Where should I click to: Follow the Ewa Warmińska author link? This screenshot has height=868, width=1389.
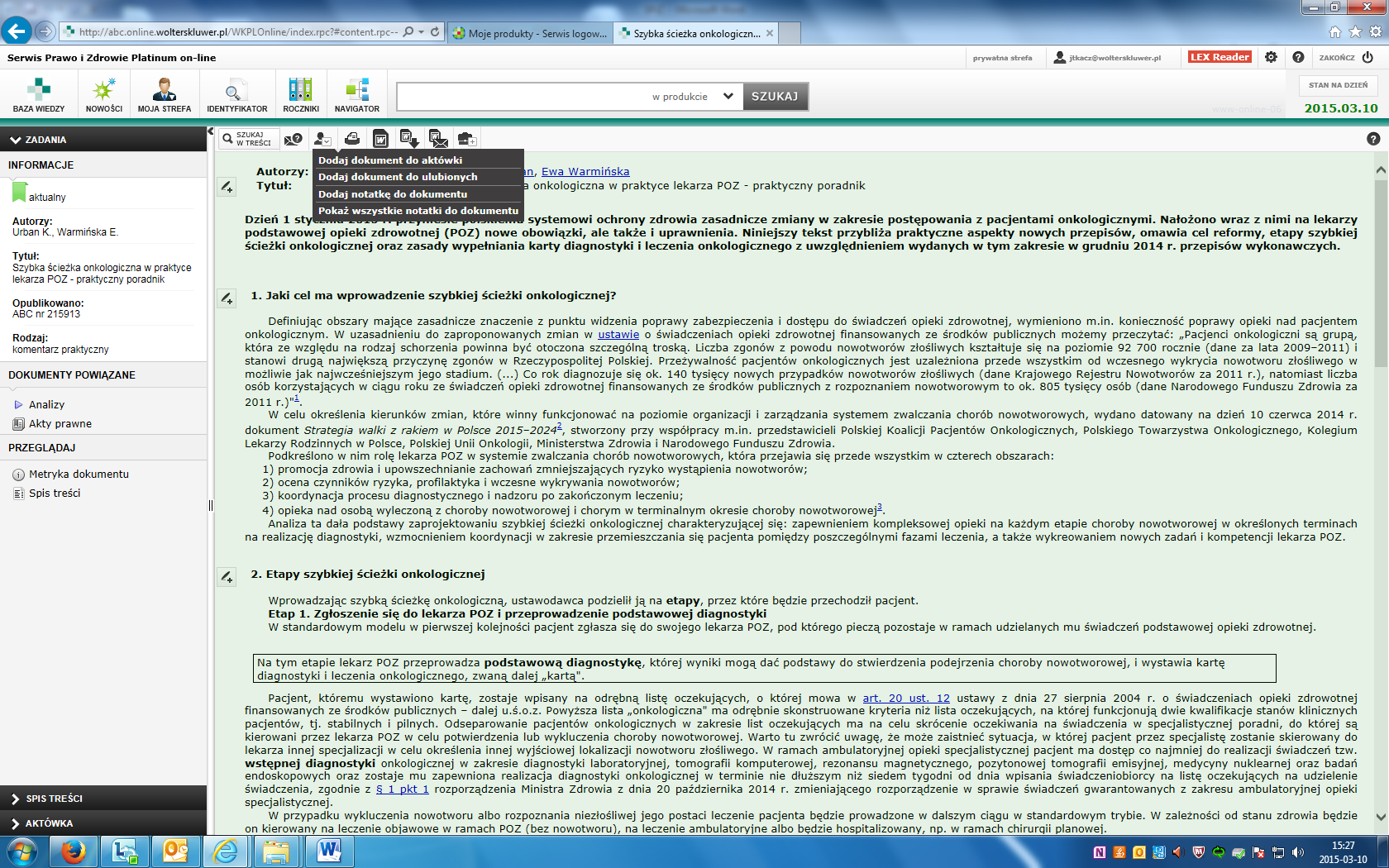pyautogui.click(x=585, y=171)
